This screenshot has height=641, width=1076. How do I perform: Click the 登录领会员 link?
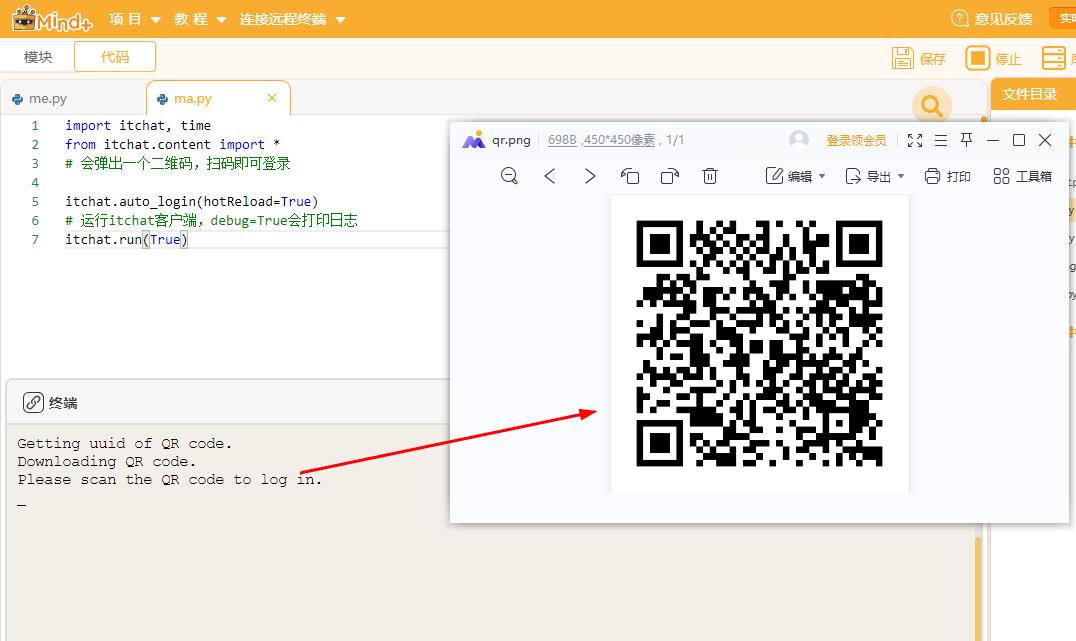tap(856, 141)
